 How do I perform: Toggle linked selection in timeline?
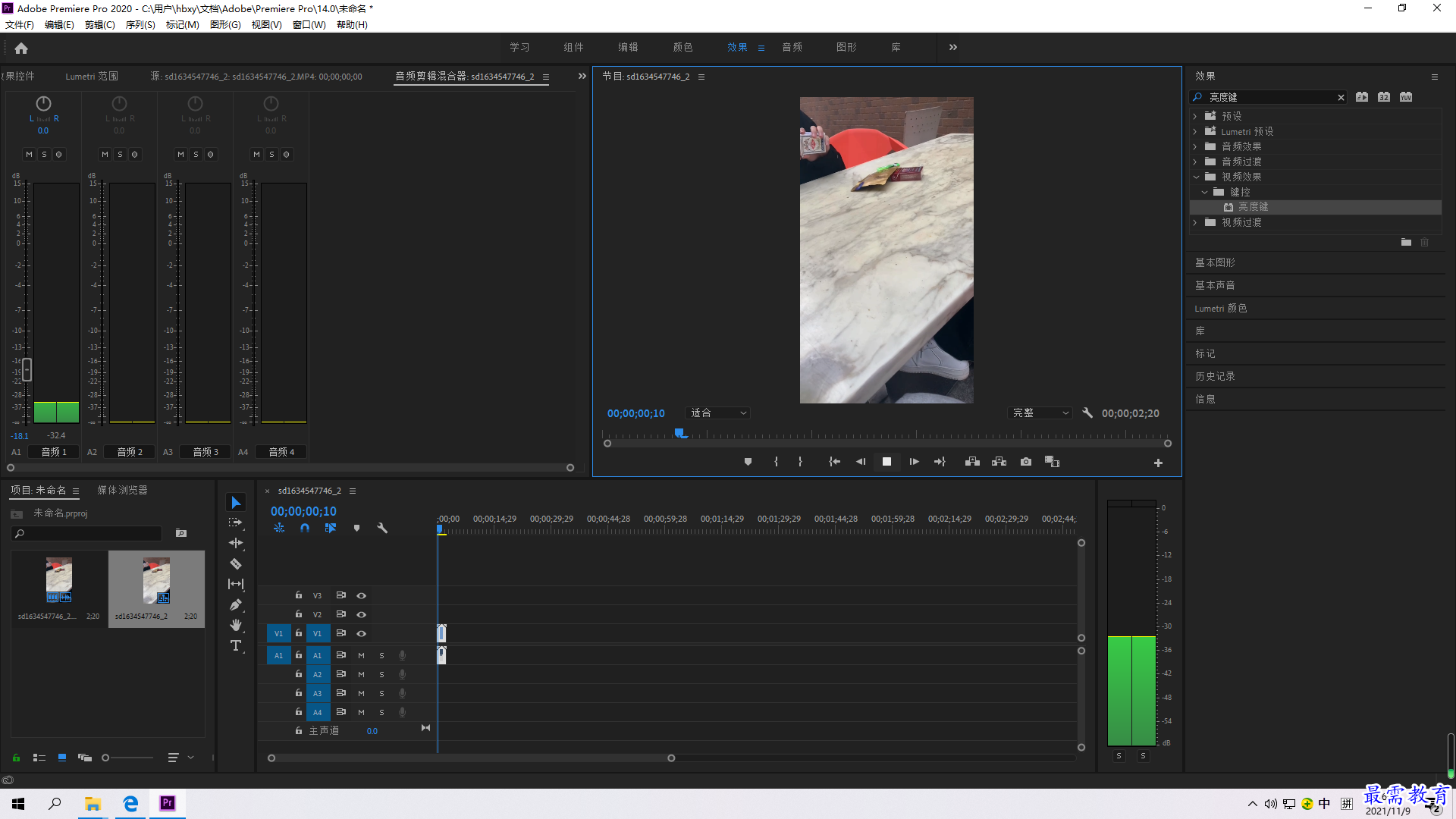(331, 528)
